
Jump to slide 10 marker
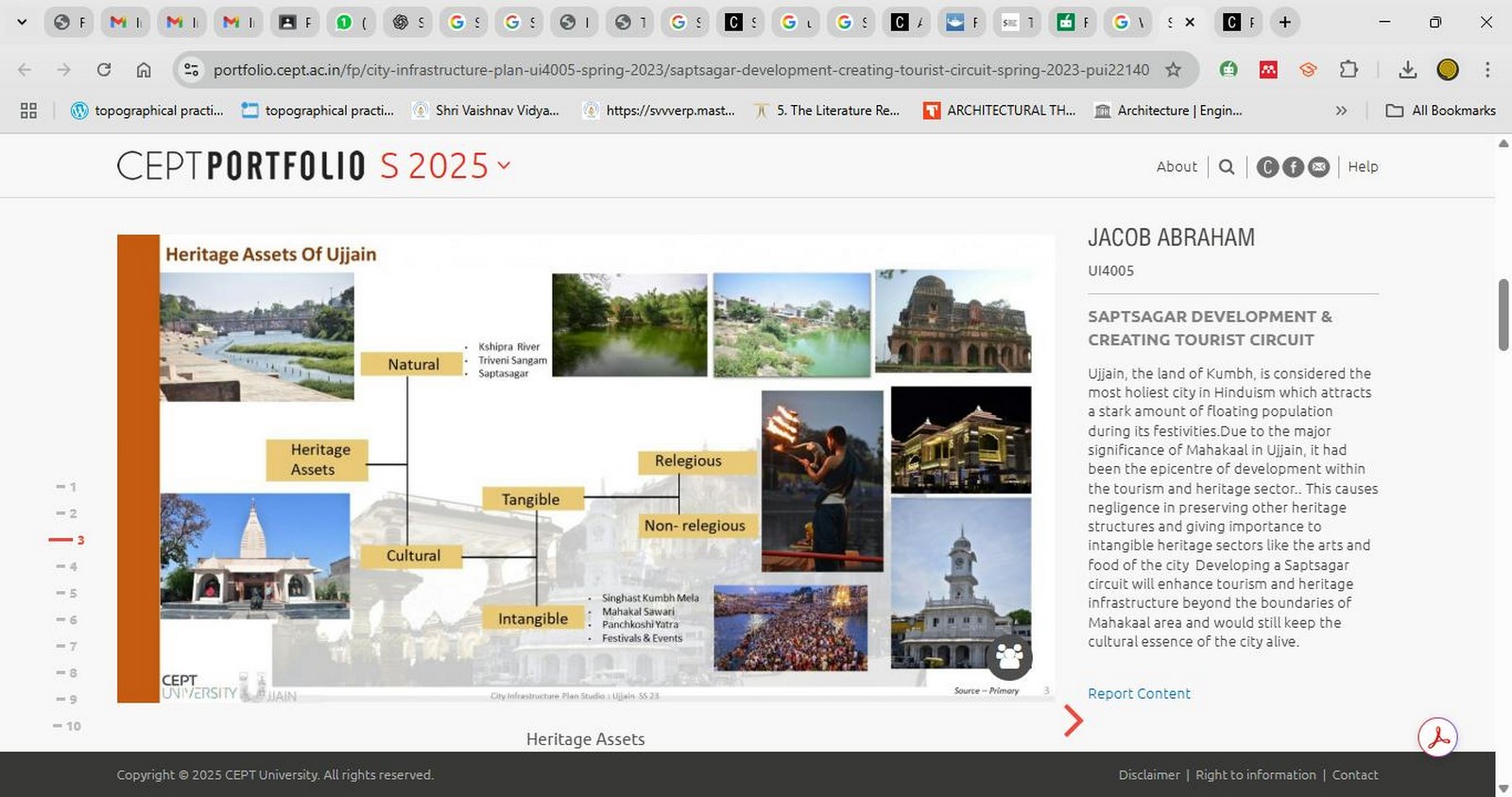tap(67, 726)
